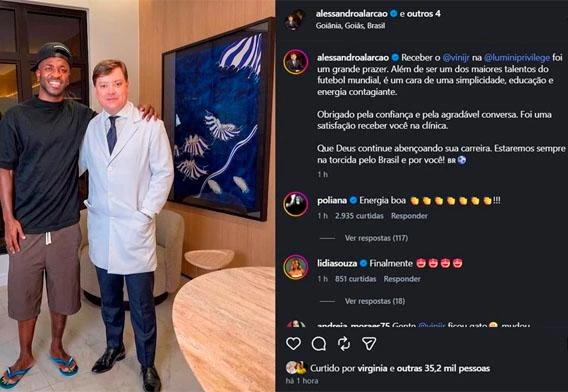Open the Goiânia, Goiás, Brasil location
This screenshot has width=568, height=392.
(x=350, y=26)
